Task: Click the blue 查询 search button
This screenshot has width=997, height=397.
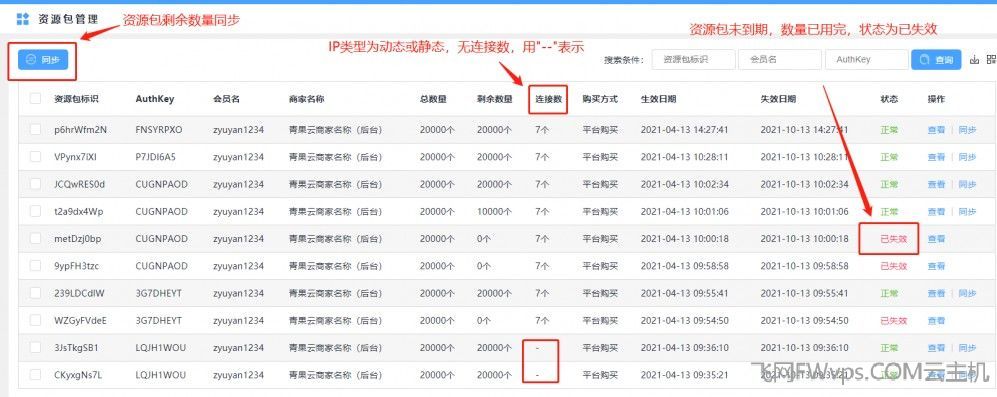Action: 937,60
